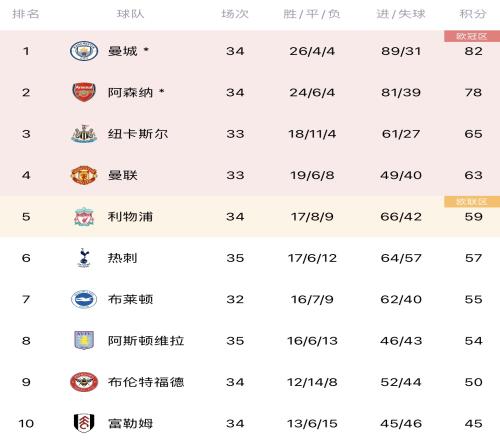Click the 胜/平/负 column header
500x440 pixels.
[312, 14]
